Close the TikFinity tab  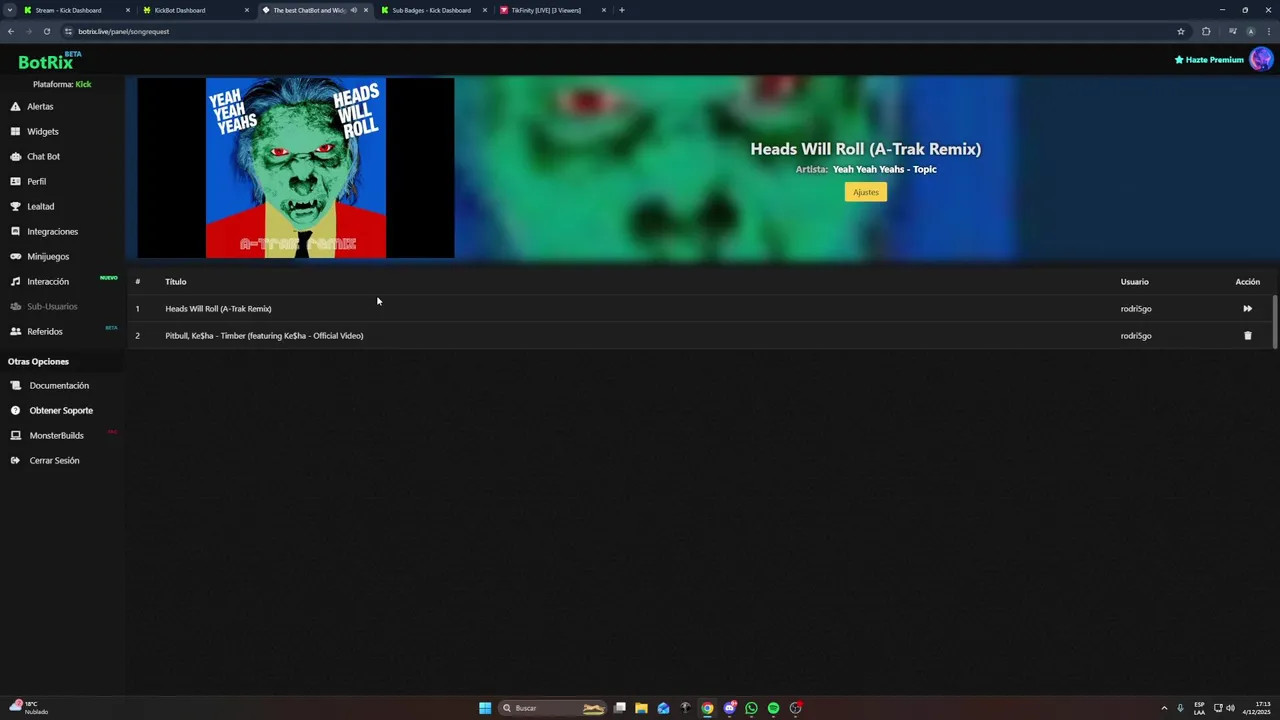pos(603,10)
